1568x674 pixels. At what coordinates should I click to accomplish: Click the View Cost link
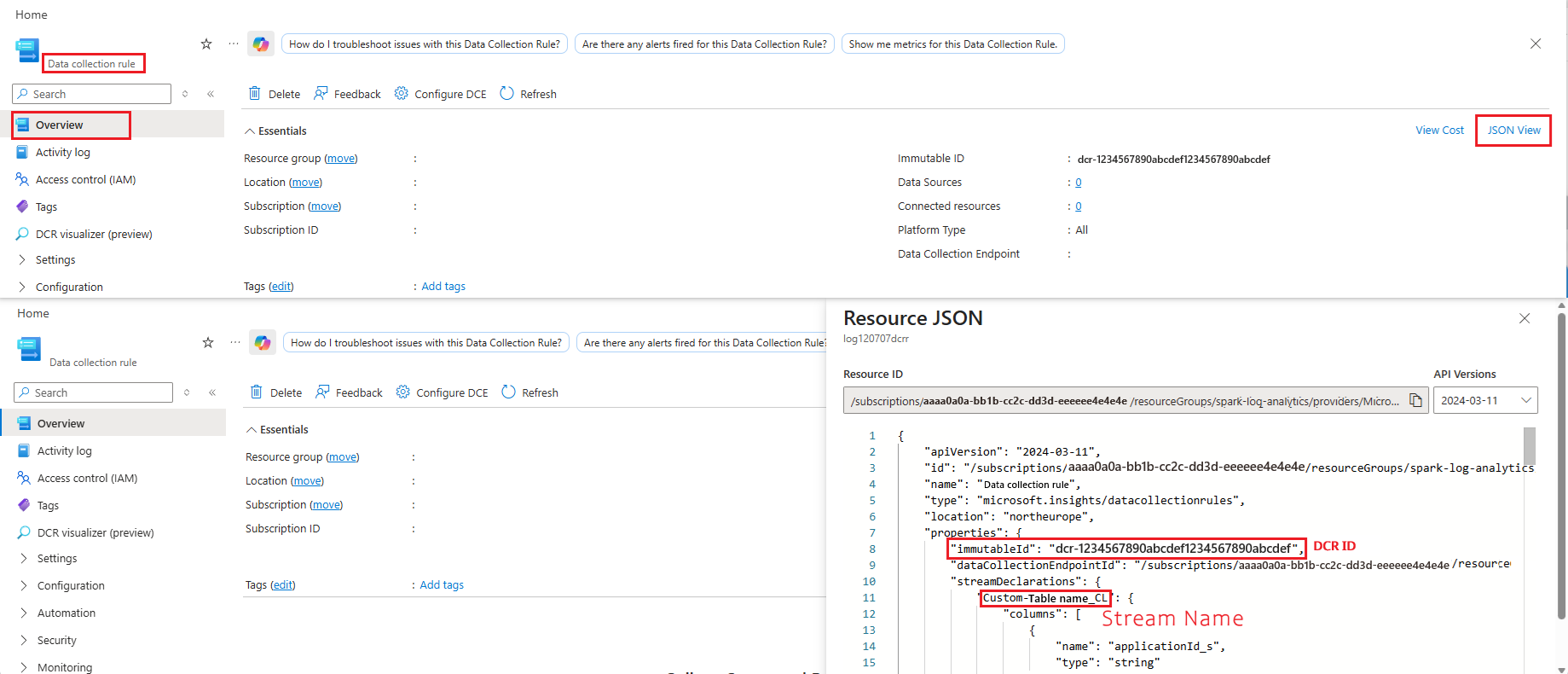[1439, 130]
